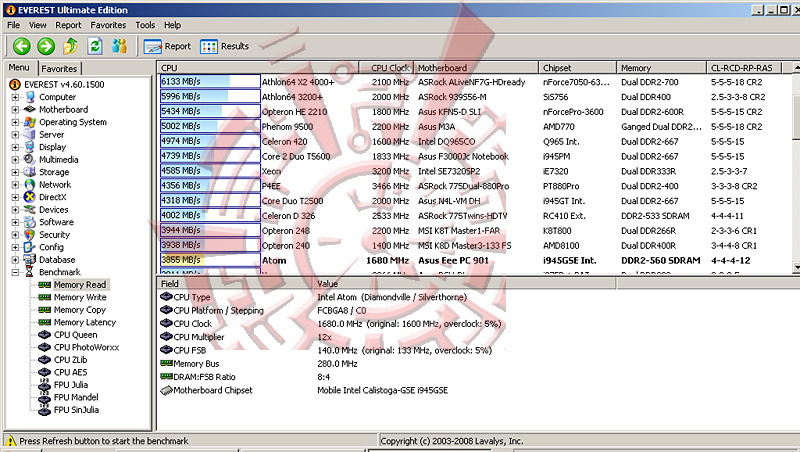Select the Config icon in tree
This screenshot has width=800, height=452.
[x=30, y=247]
